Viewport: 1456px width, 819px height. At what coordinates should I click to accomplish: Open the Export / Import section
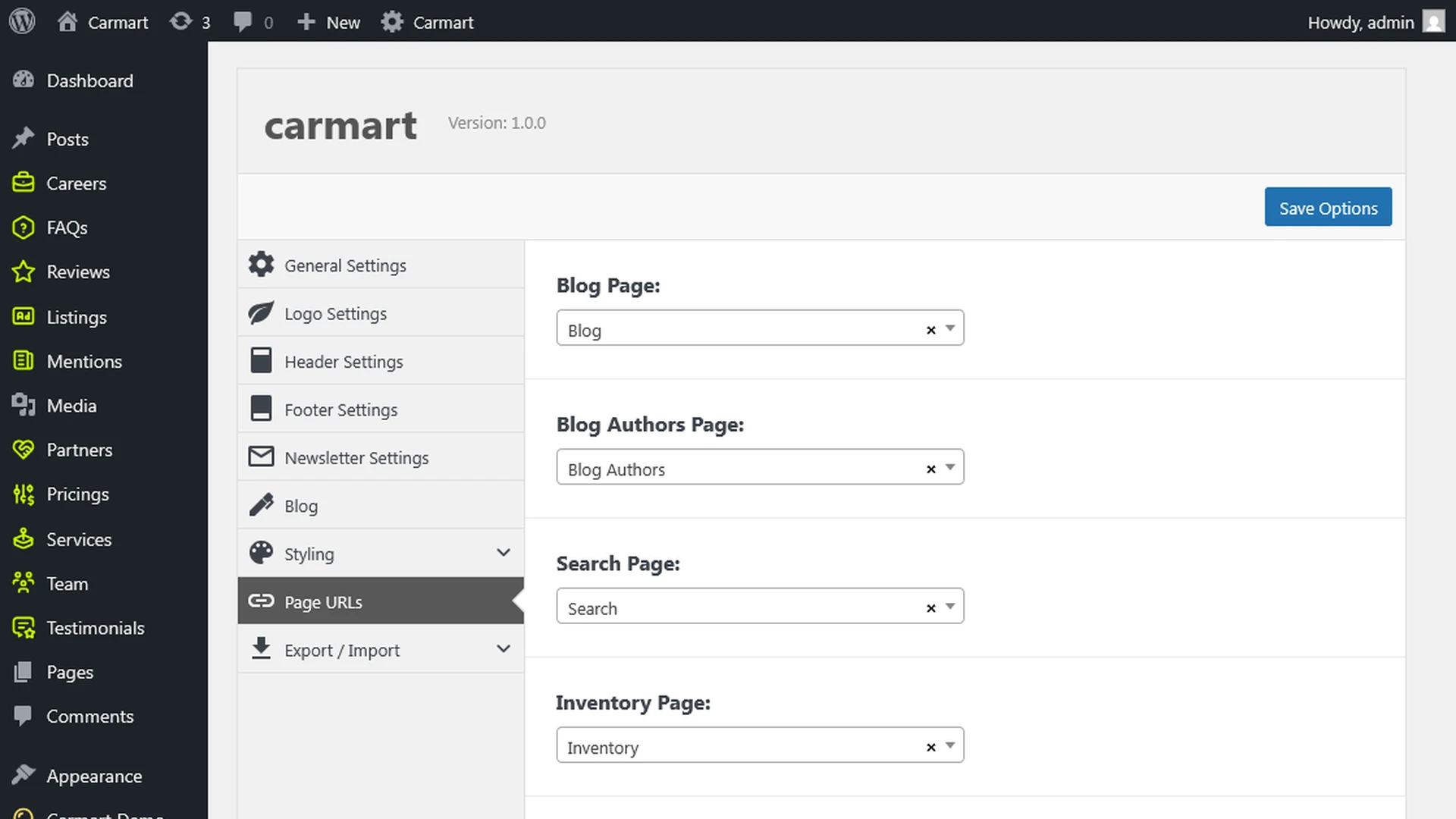[381, 649]
